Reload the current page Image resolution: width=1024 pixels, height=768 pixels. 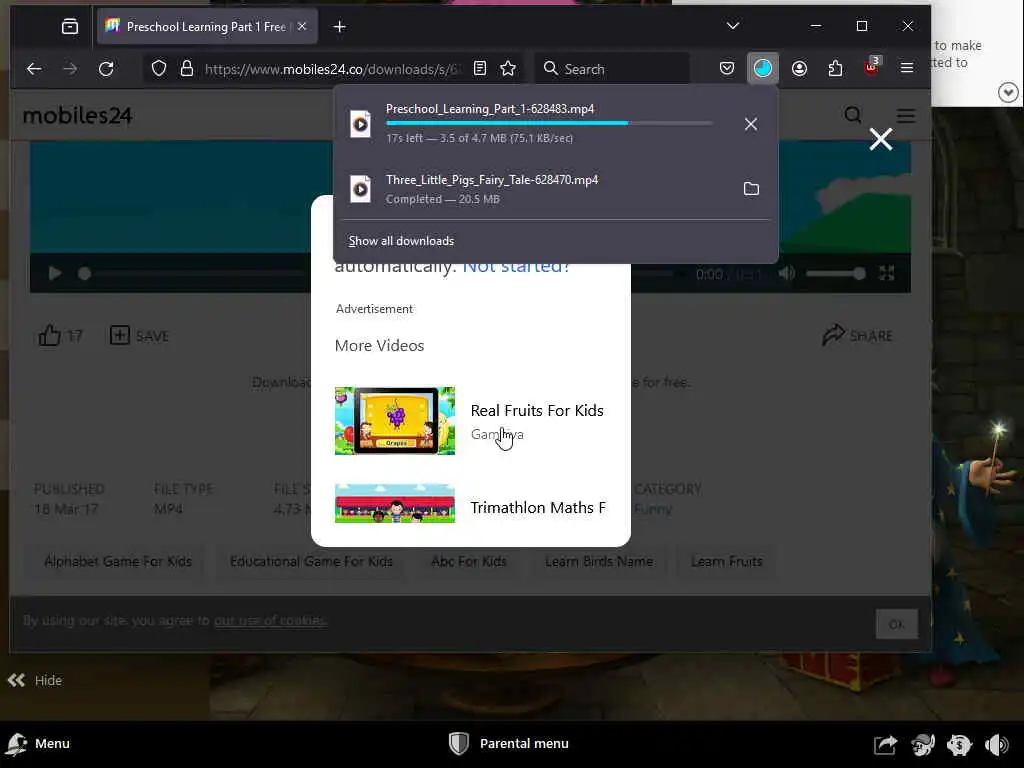coord(106,69)
